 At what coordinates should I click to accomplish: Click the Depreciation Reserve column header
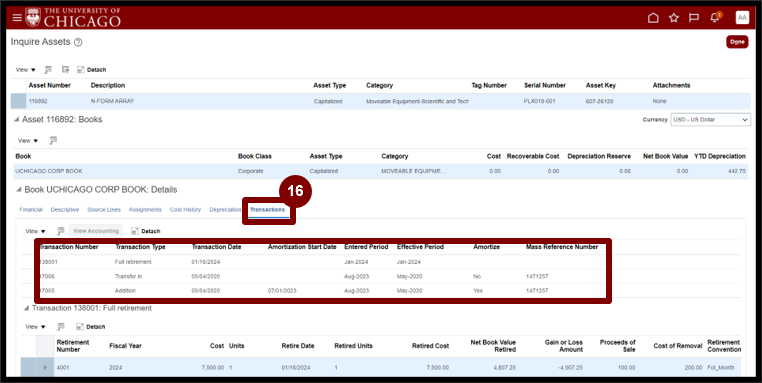(x=599, y=156)
